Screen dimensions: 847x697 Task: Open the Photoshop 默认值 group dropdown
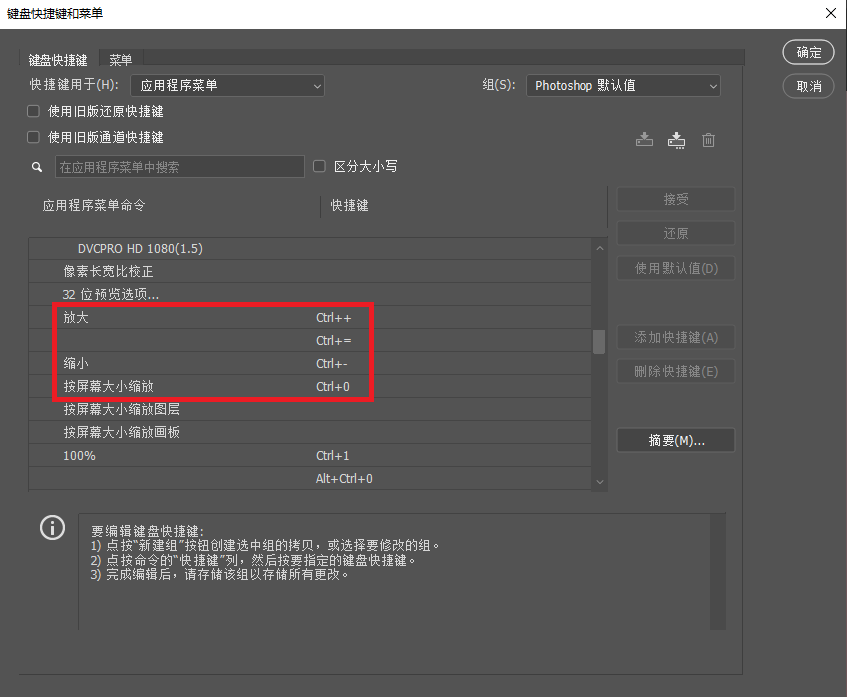tap(623, 85)
